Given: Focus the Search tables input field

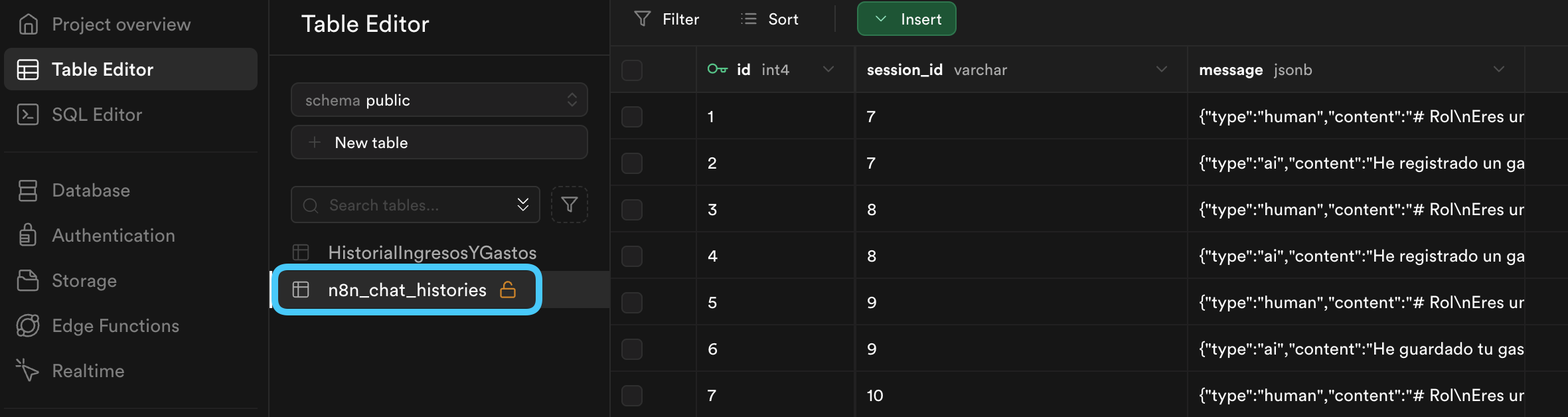Looking at the screenshot, I should (x=416, y=205).
